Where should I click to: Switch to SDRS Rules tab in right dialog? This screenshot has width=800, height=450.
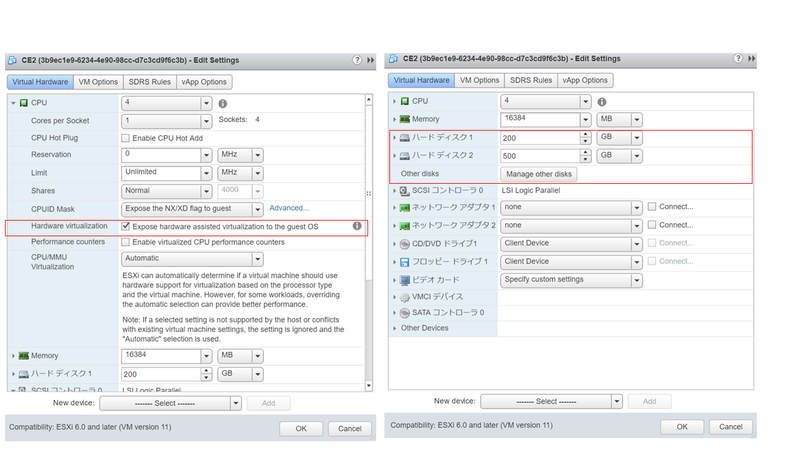(x=531, y=80)
